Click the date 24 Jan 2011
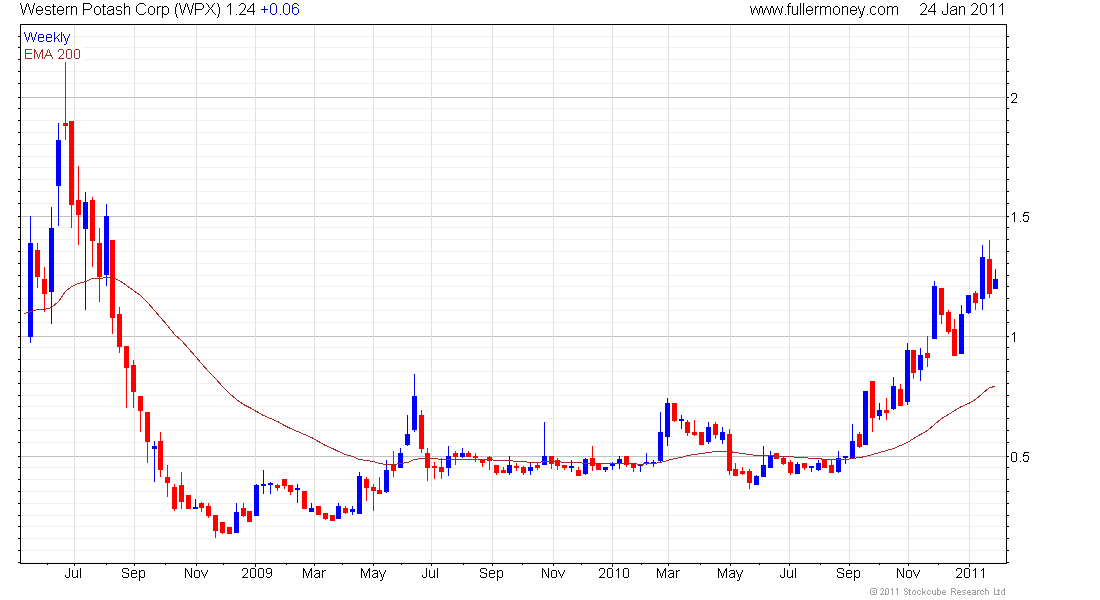Image resolution: width=1100 pixels, height=600 pixels. pos(962,10)
